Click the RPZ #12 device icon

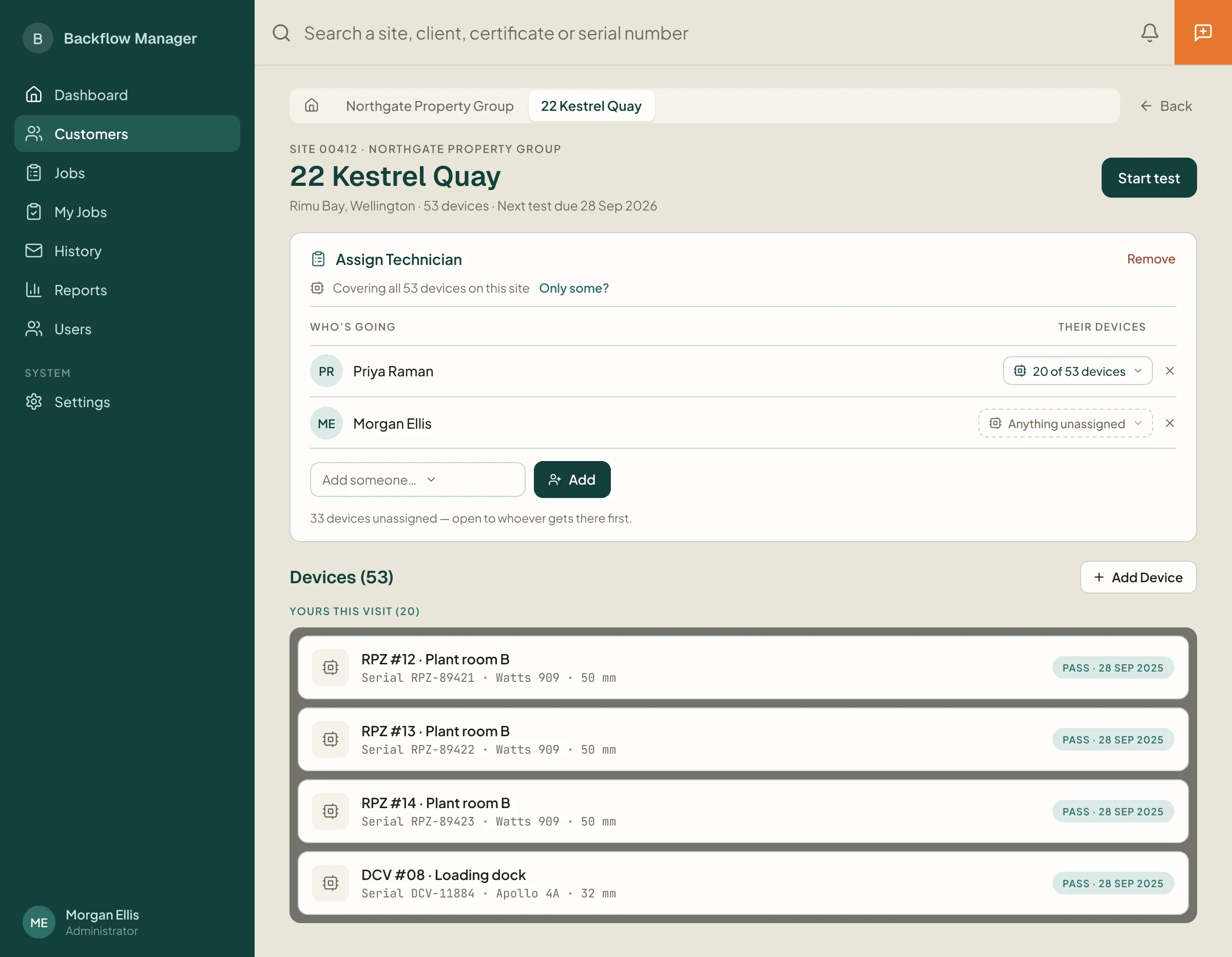click(x=331, y=667)
